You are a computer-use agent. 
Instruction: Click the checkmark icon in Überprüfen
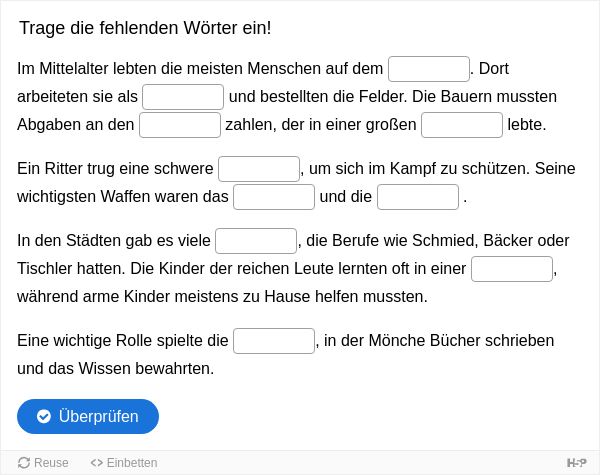[x=44, y=416]
